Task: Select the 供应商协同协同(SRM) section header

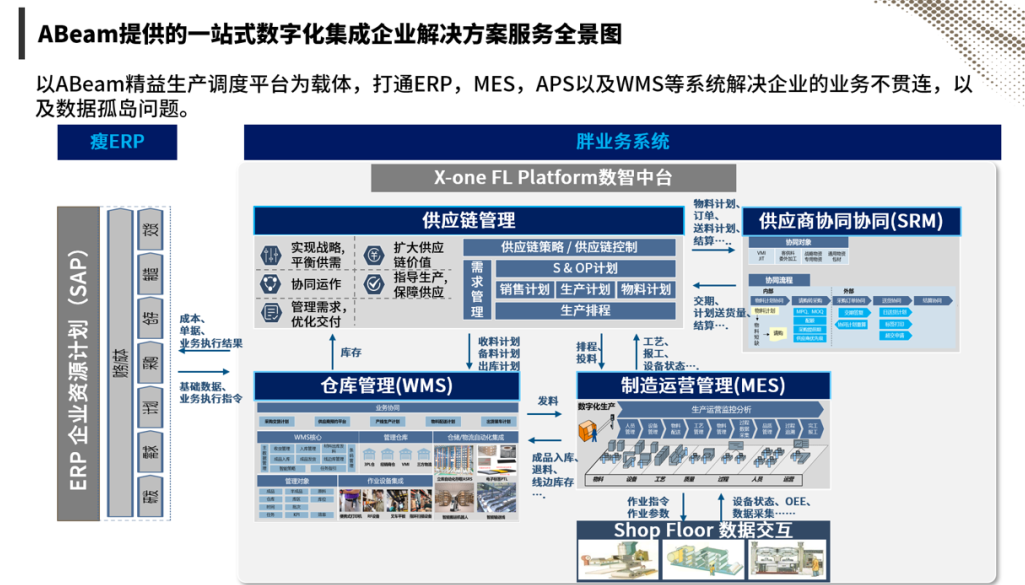Action: (851, 221)
